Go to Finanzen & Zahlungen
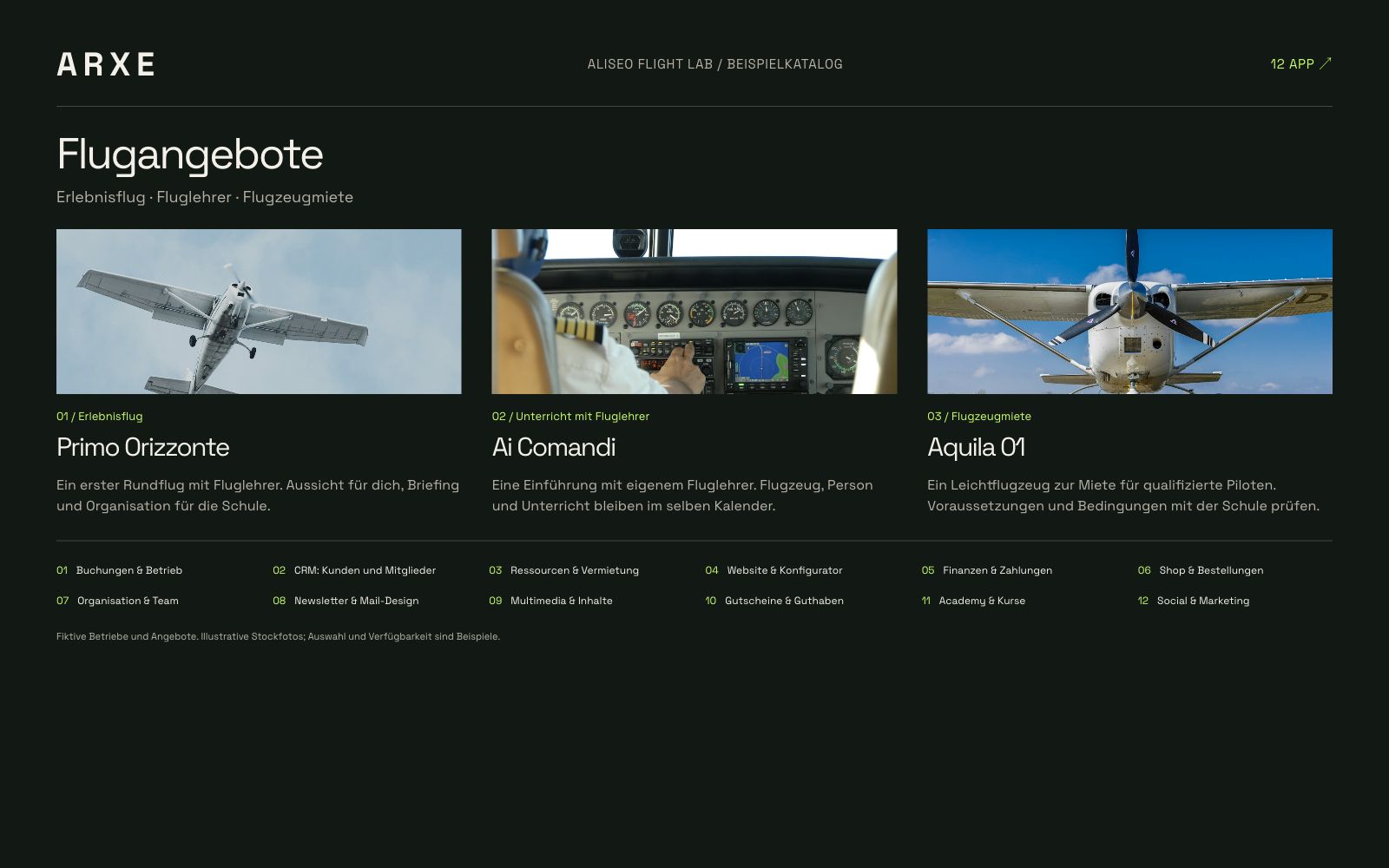This screenshot has height=868, width=1389. pyautogui.click(x=987, y=570)
